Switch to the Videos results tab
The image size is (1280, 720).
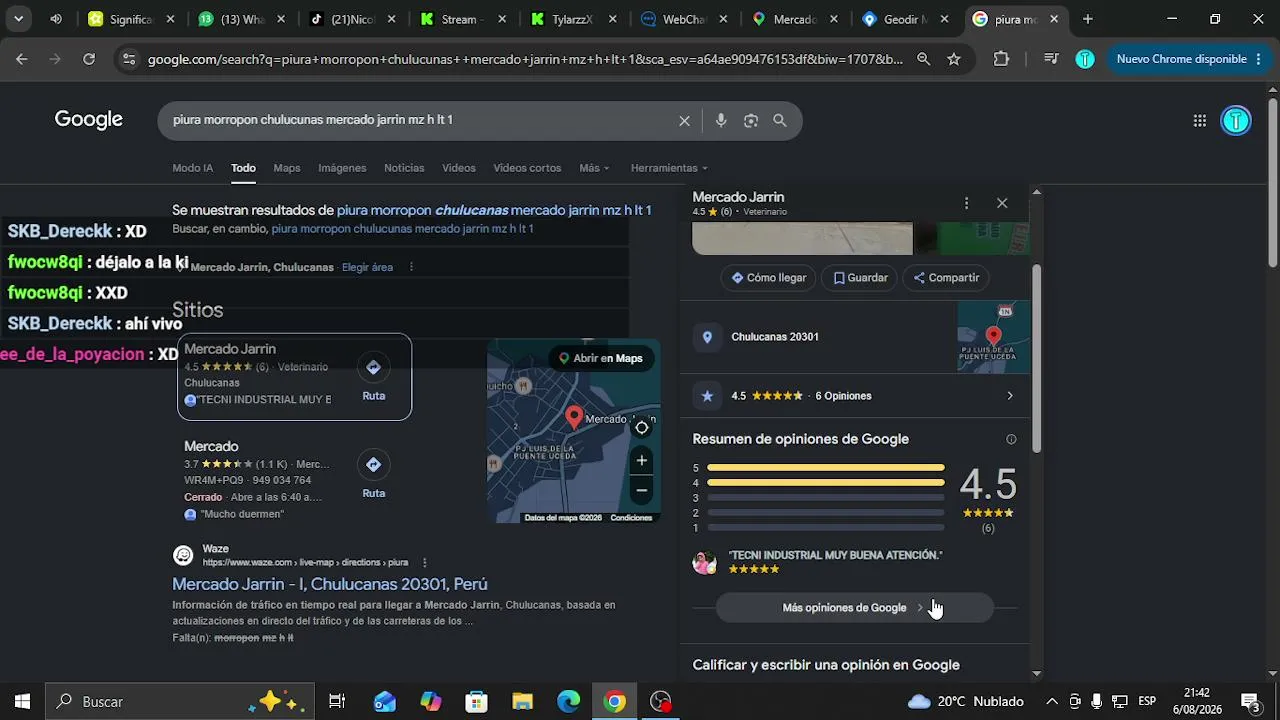click(x=459, y=168)
